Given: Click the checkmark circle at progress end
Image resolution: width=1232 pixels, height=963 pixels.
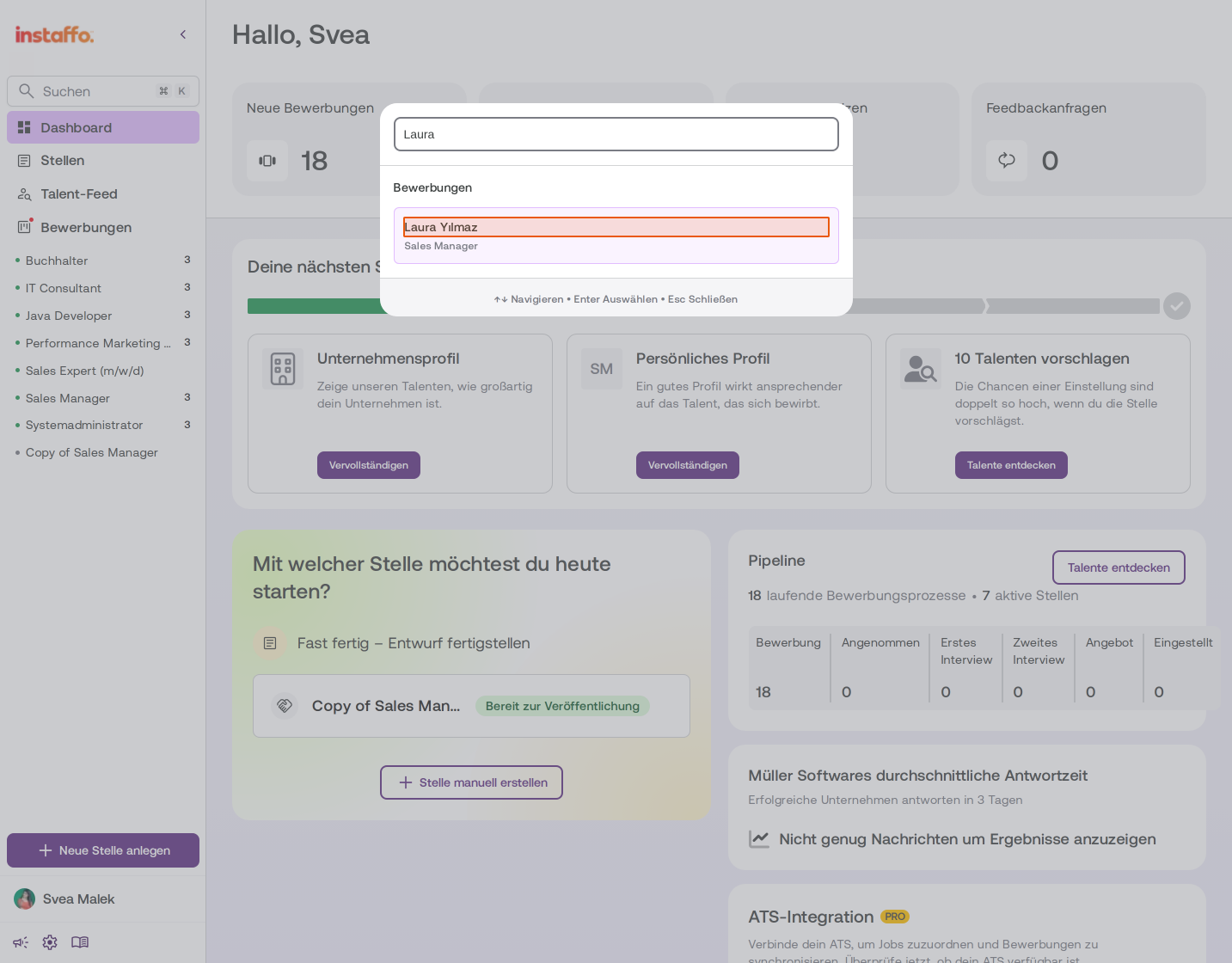Looking at the screenshot, I should coord(1177,306).
